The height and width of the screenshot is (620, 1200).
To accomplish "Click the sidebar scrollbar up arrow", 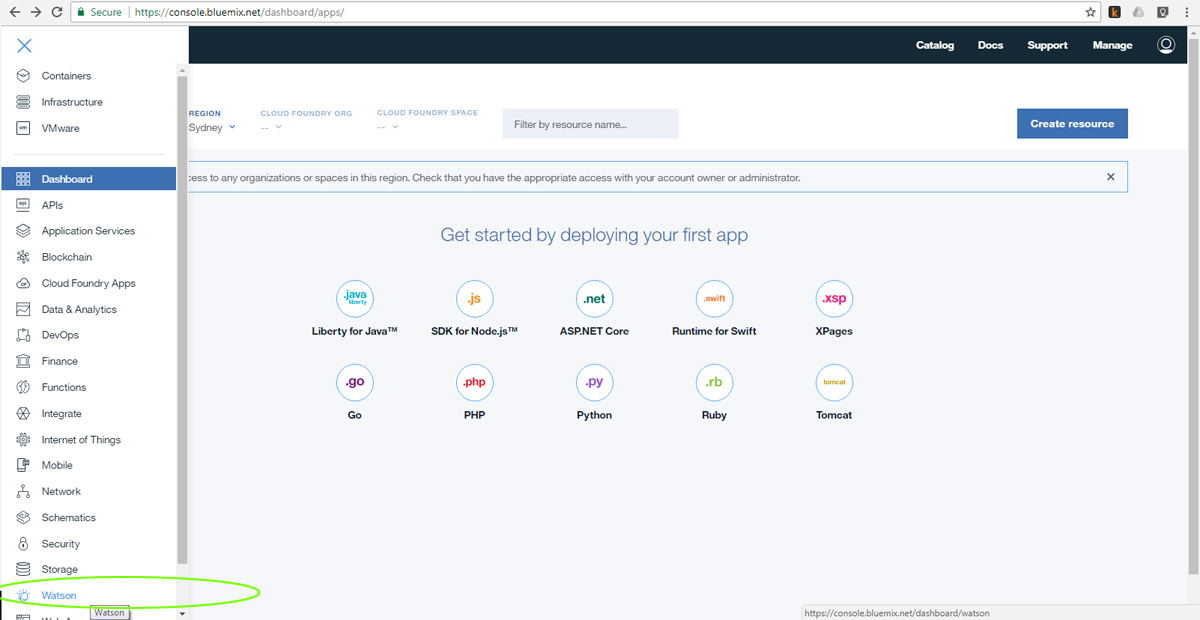I will coord(182,69).
